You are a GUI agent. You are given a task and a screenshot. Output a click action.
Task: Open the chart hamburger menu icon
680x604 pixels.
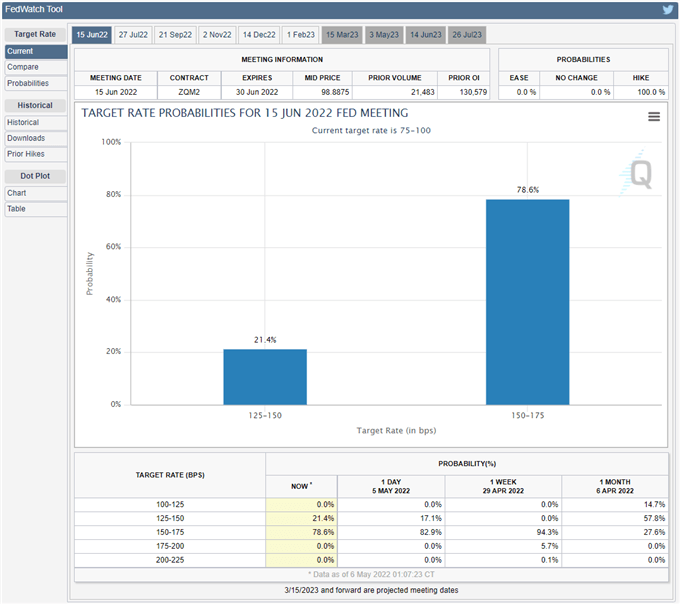[654, 116]
